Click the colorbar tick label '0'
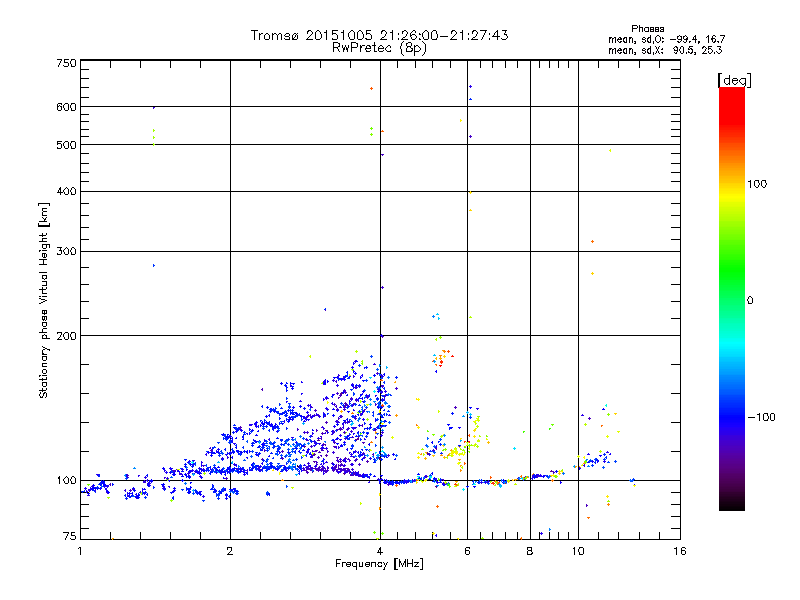Image resolution: width=800 pixels, height=600 pixels. [x=750, y=301]
